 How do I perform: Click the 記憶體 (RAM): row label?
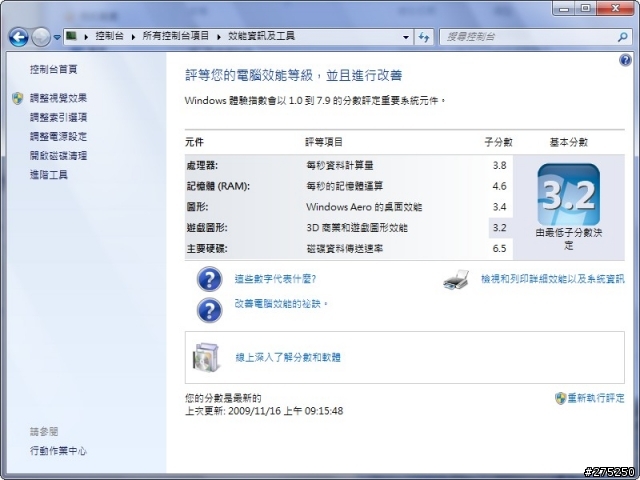[218, 186]
